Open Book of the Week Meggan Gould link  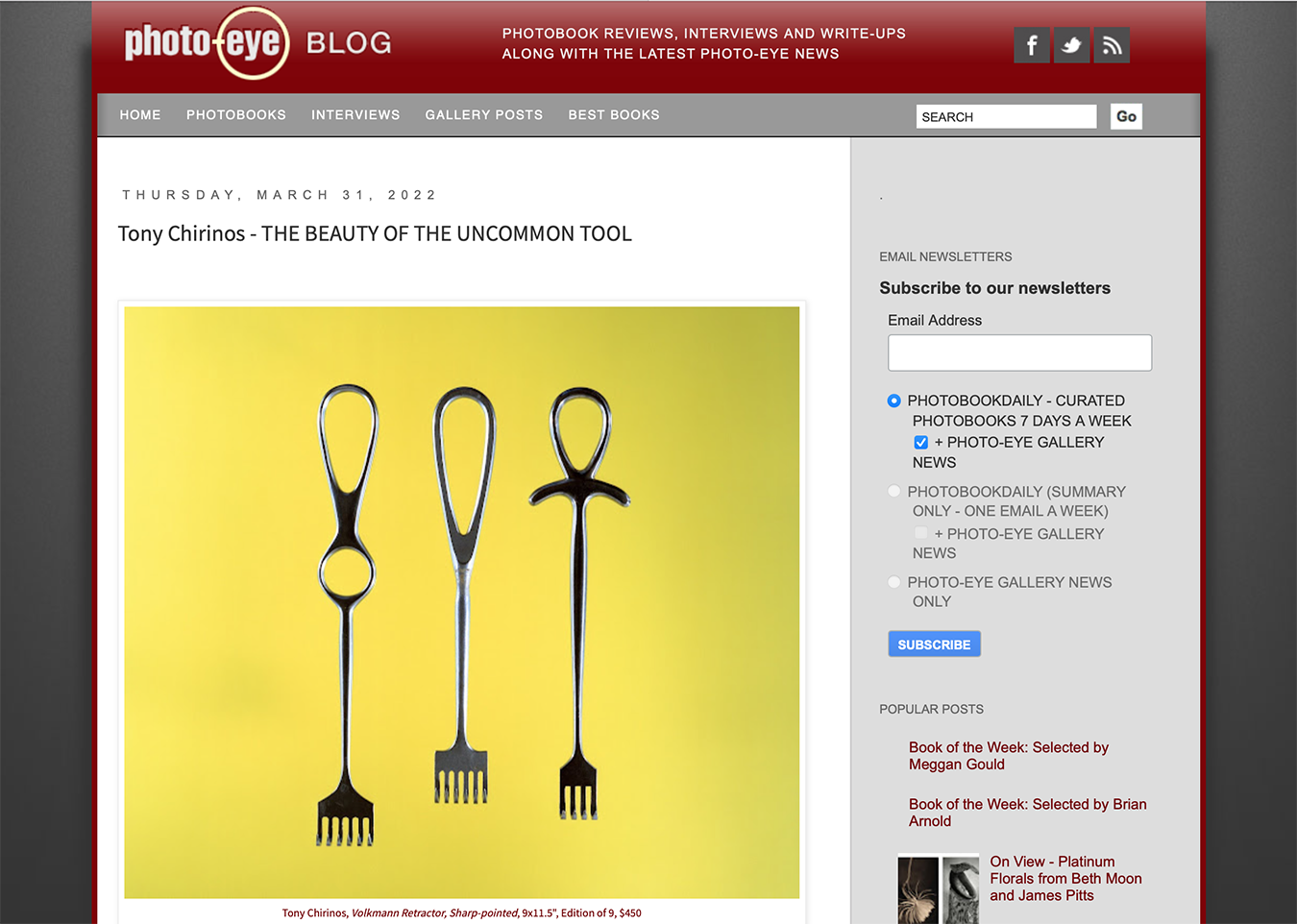pyautogui.click(x=1009, y=756)
